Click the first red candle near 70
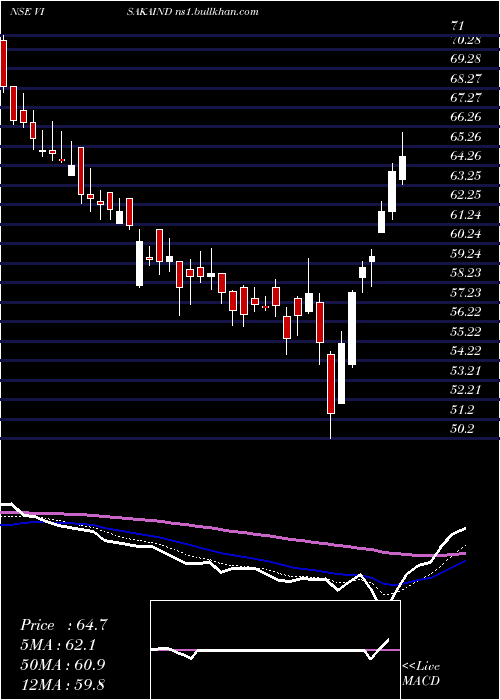This screenshot has height=700, width=500. point(4,63)
